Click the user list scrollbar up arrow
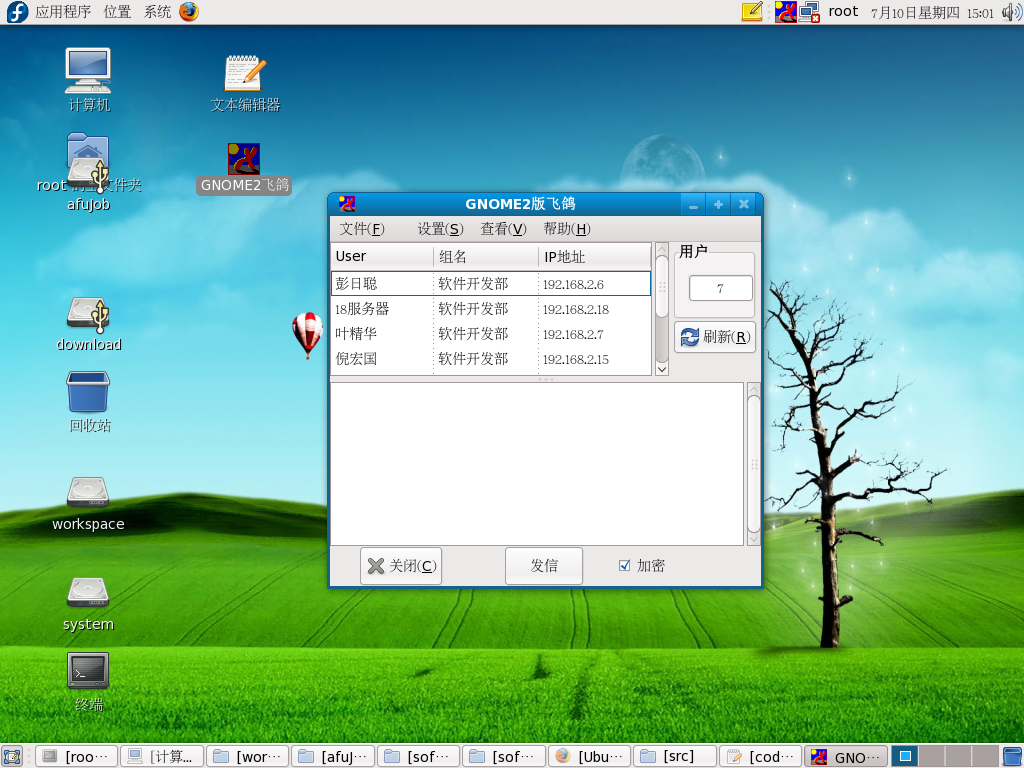The width and height of the screenshot is (1024, 768). coord(662,249)
